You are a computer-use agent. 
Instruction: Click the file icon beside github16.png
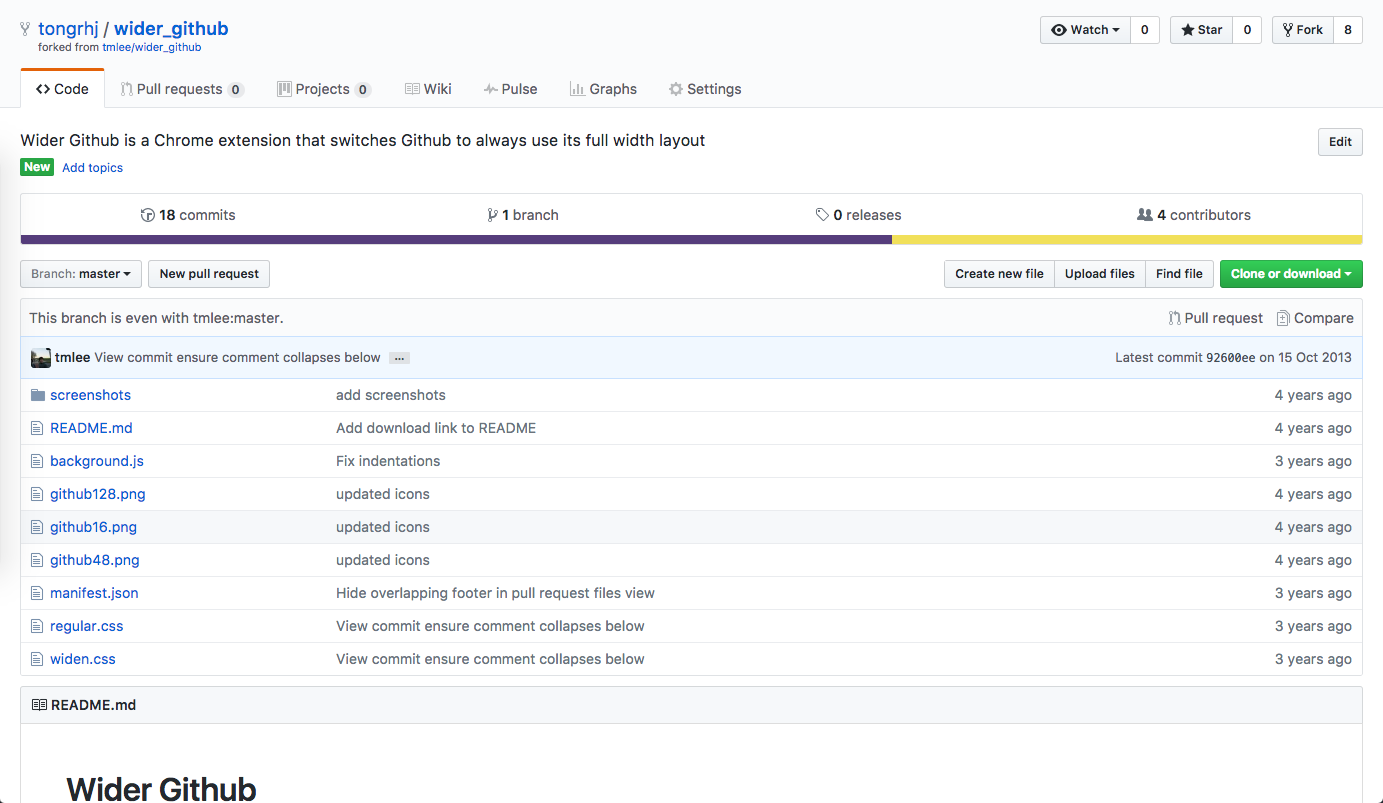coord(37,527)
